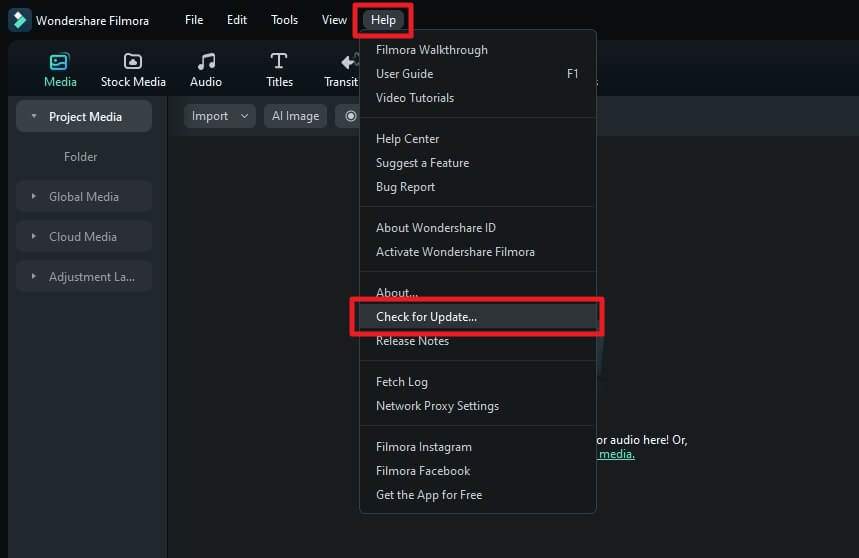Visit Filmora Instagram

coord(477,447)
